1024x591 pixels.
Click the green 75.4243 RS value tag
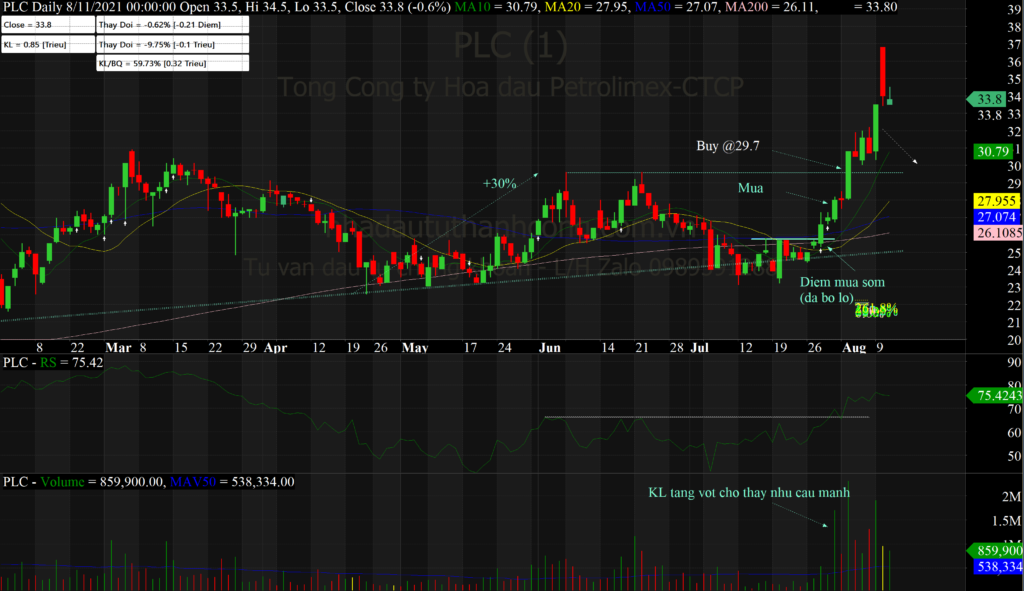pyautogui.click(x=993, y=395)
